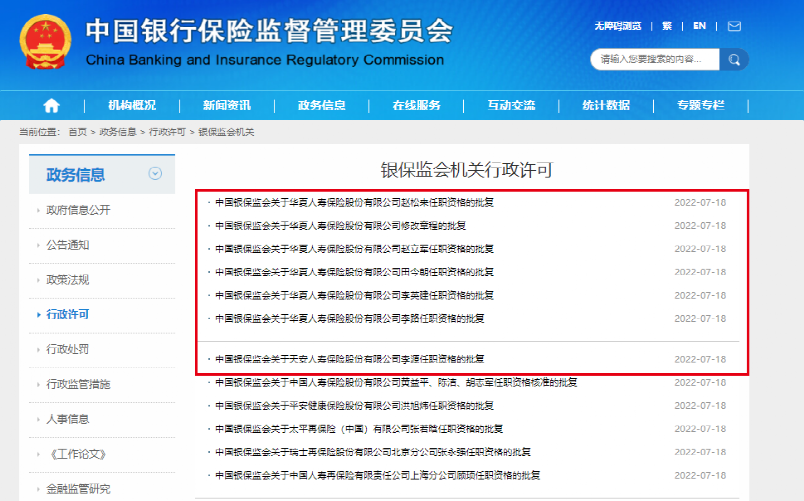The width and height of the screenshot is (804, 501).
Task: Open 行政处罚 in sidebar
Action: point(68,349)
